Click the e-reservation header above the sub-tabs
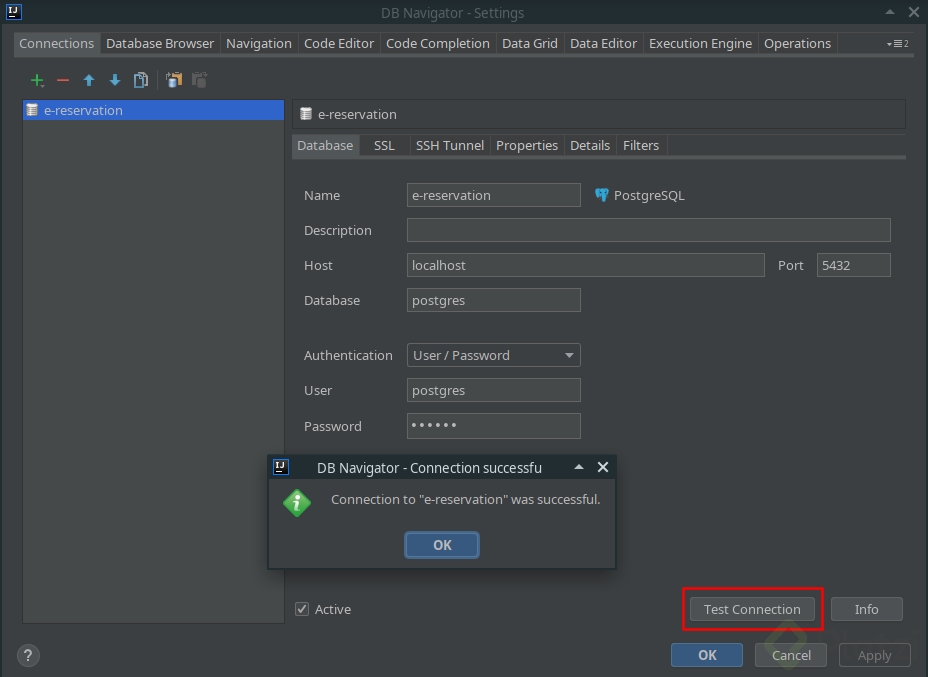The width and height of the screenshot is (928, 677). (599, 114)
